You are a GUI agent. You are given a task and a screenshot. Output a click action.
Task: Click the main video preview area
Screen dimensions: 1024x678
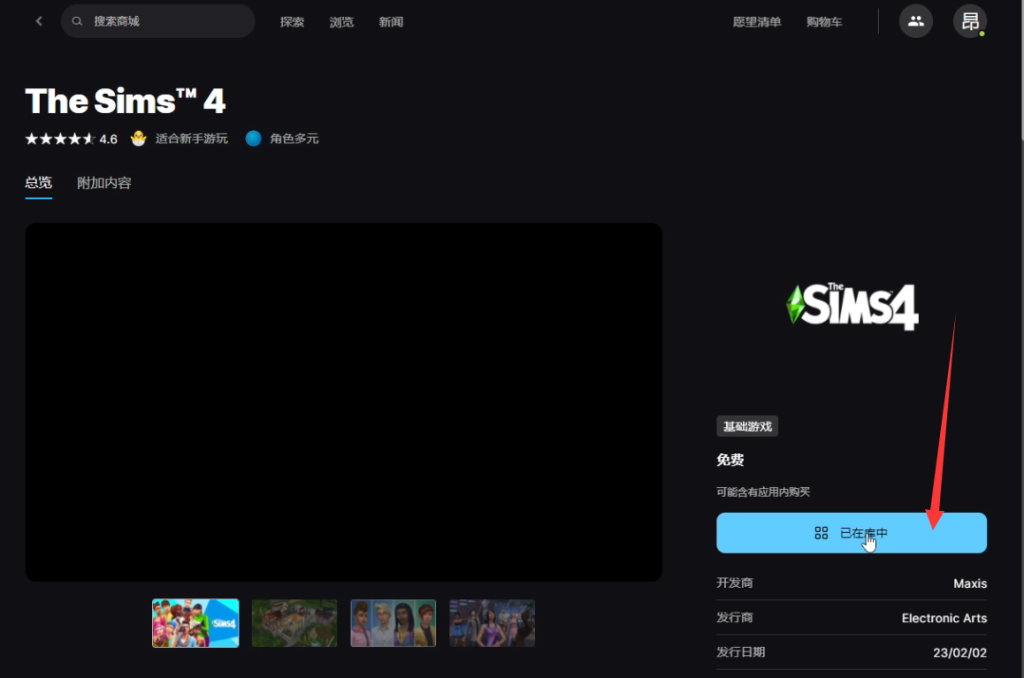click(343, 402)
